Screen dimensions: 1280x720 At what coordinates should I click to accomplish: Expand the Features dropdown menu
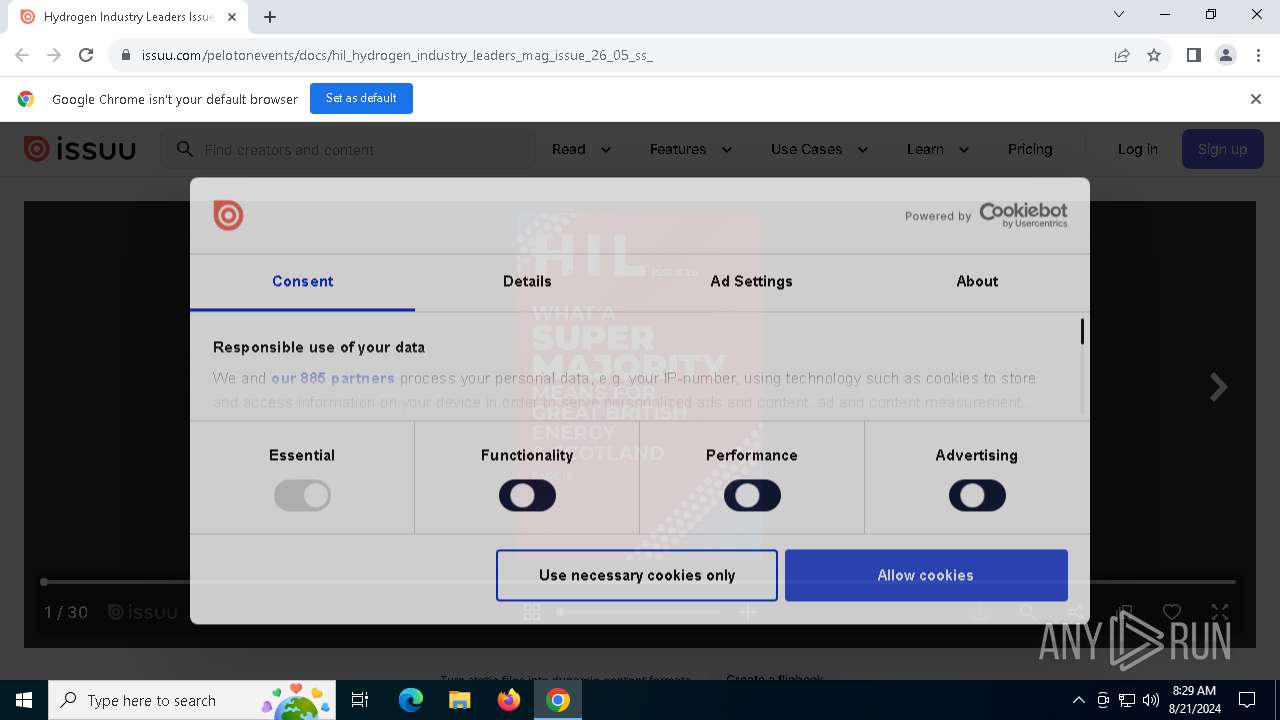tap(691, 149)
